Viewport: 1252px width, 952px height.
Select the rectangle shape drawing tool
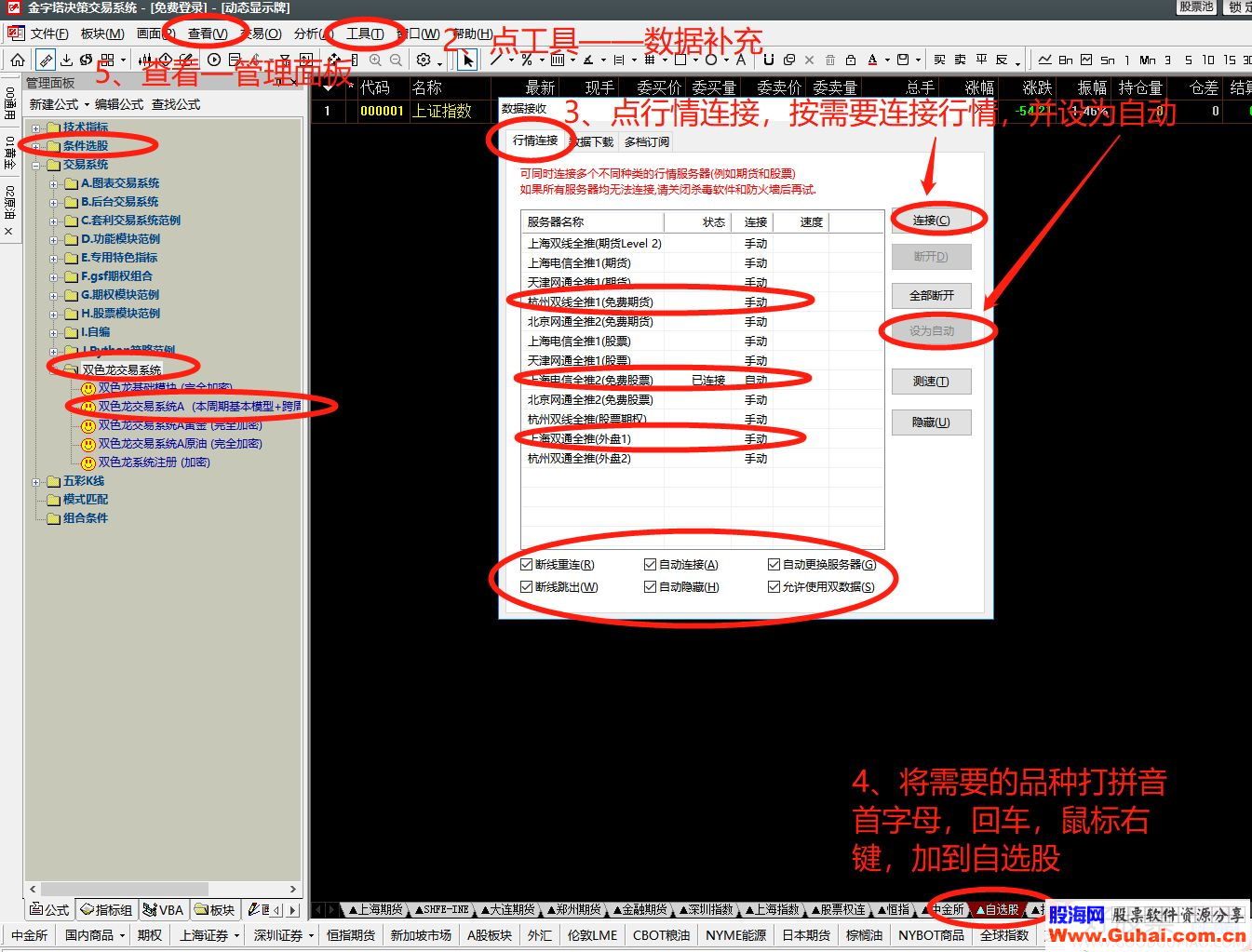[x=680, y=60]
